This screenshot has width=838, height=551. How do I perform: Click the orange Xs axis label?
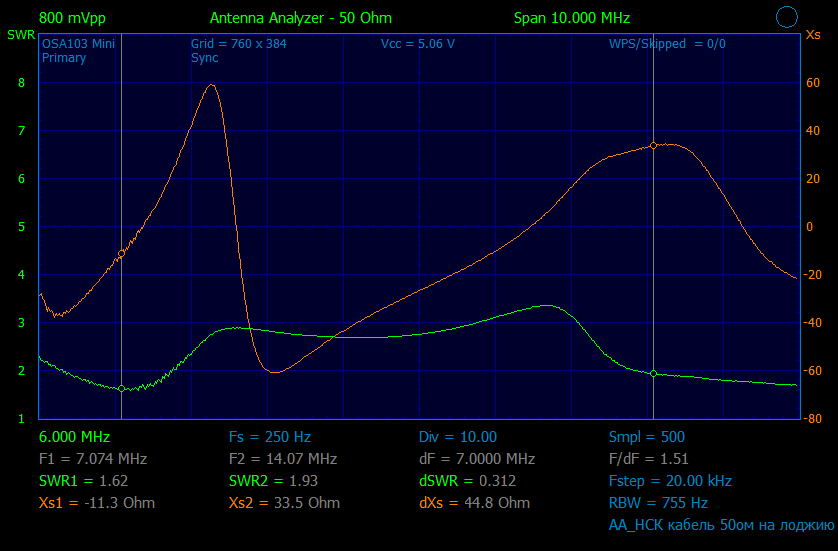point(813,35)
